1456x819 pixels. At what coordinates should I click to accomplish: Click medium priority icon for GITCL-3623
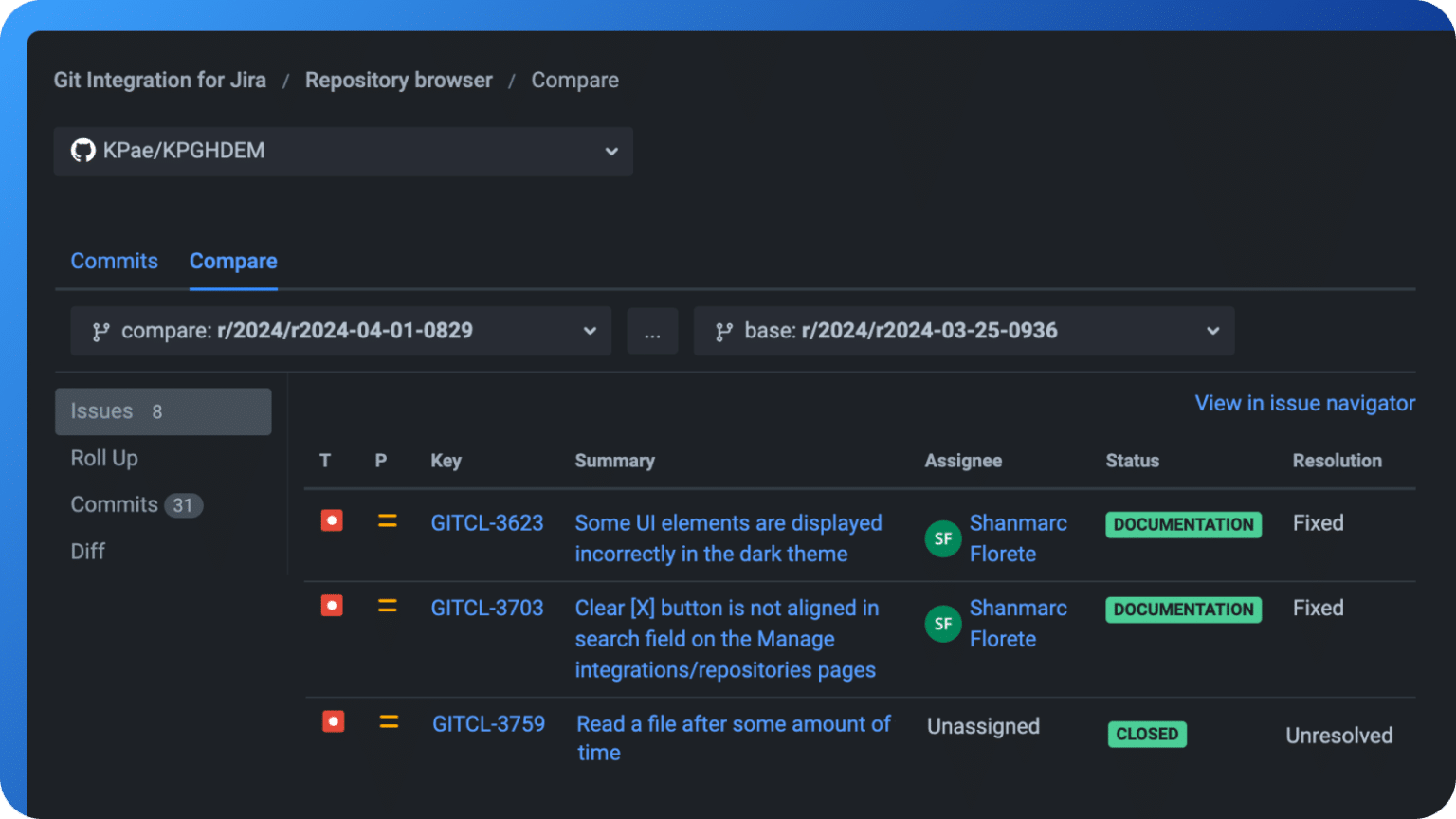(x=388, y=520)
